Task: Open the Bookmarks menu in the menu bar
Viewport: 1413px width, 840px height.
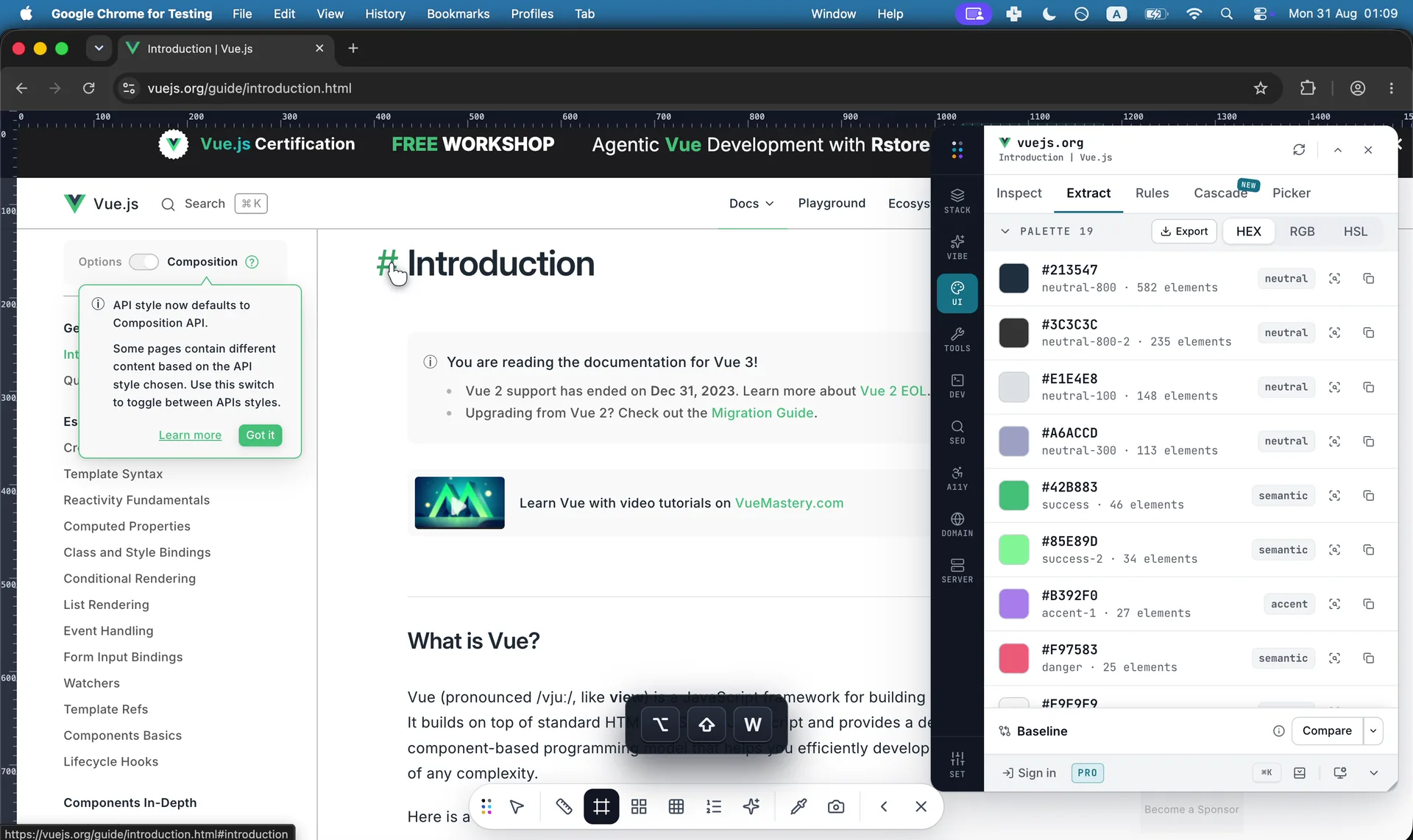Action: [458, 14]
